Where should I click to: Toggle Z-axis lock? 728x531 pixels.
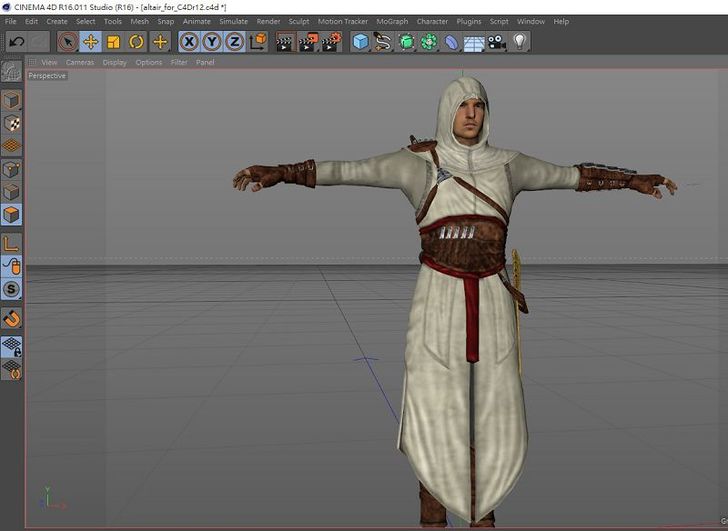tap(234, 42)
